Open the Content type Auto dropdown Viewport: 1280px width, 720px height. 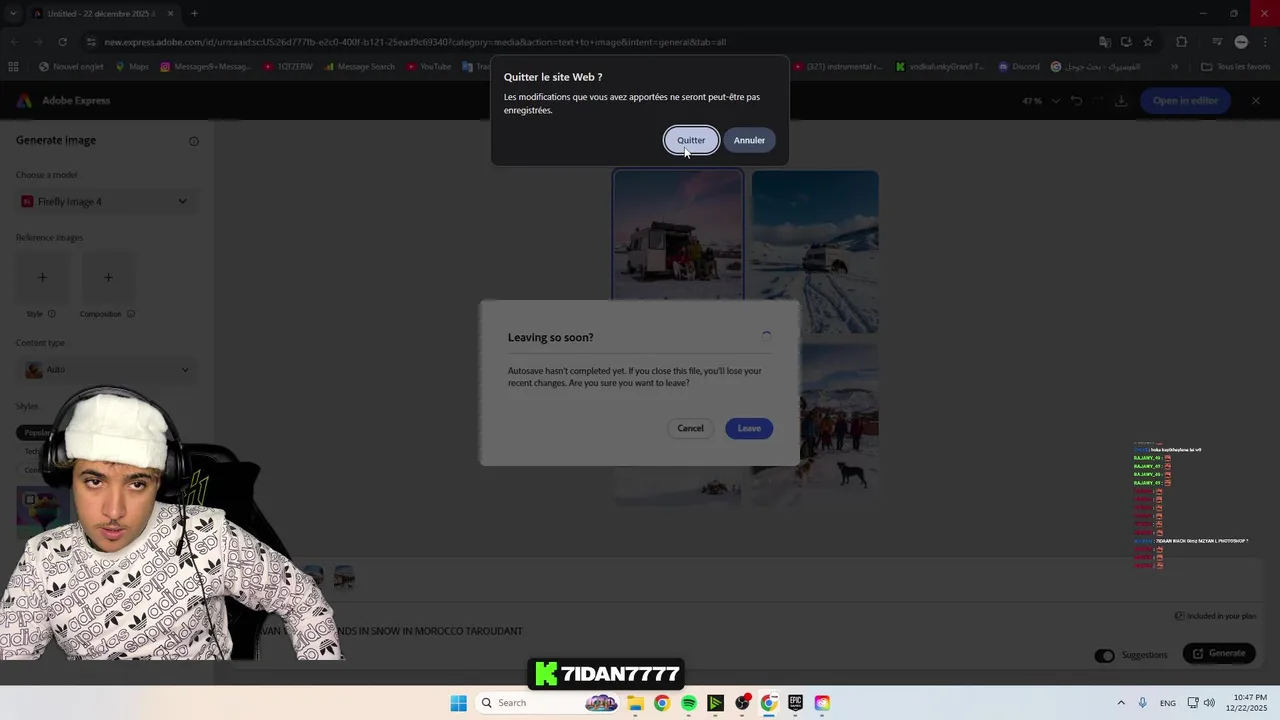[107, 370]
